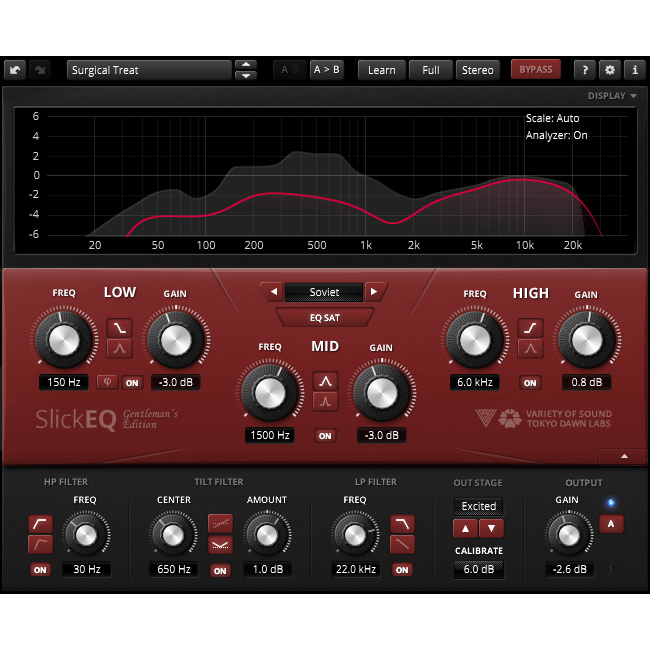Open the DISPLAY options dropdown

pyautogui.click(x=612, y=96)
